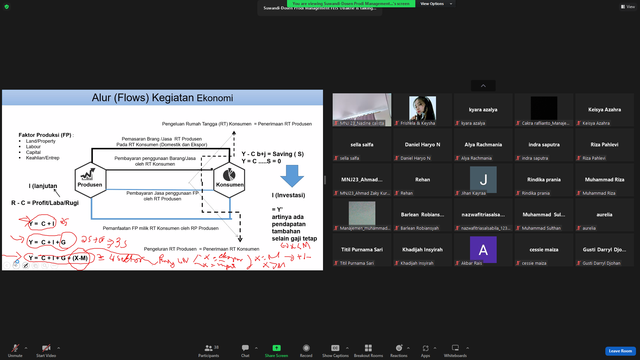Select the MNJ 23_Nadine video tile

point(362,109)
